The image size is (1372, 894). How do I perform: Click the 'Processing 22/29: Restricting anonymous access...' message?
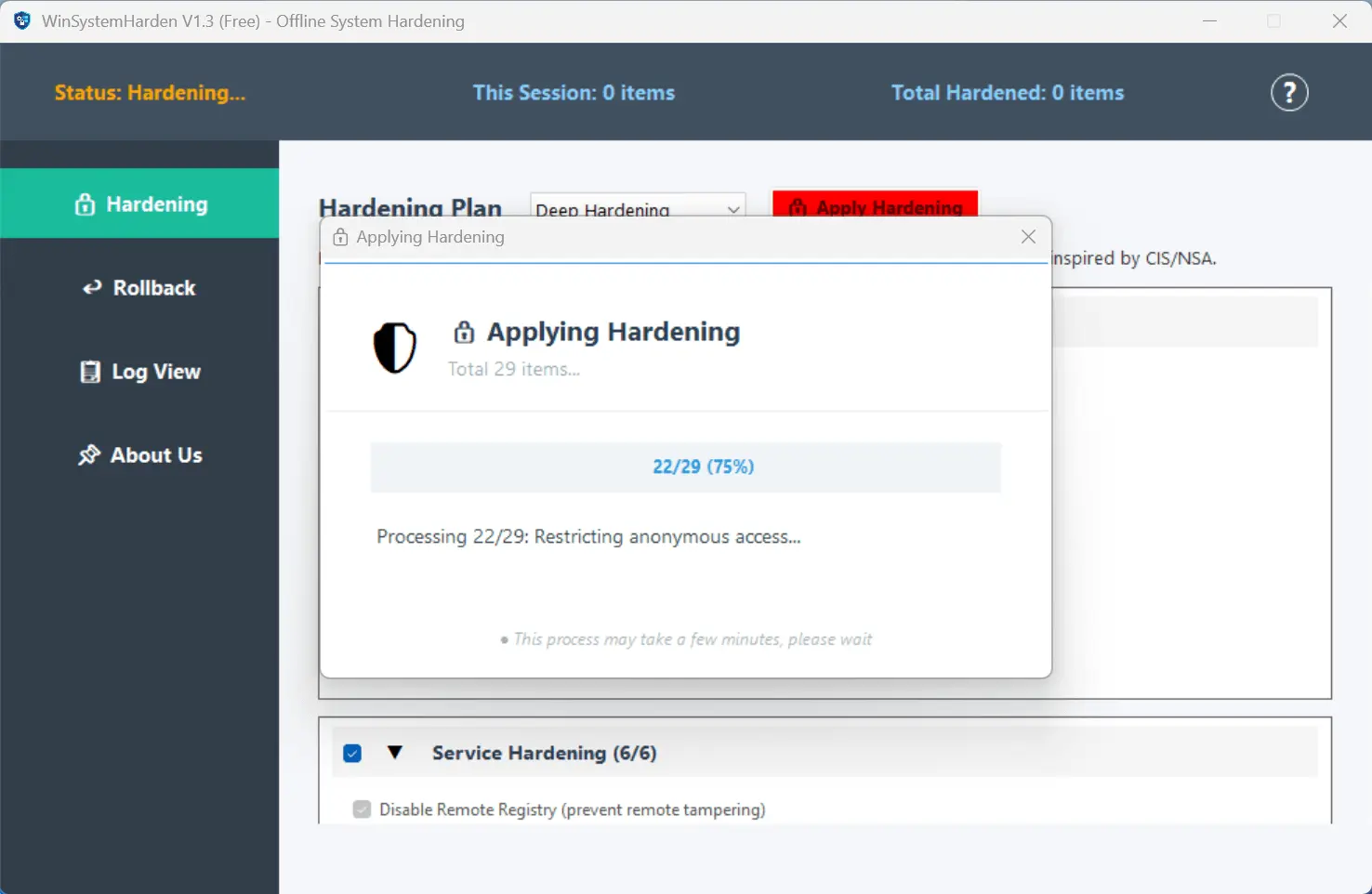588,537
